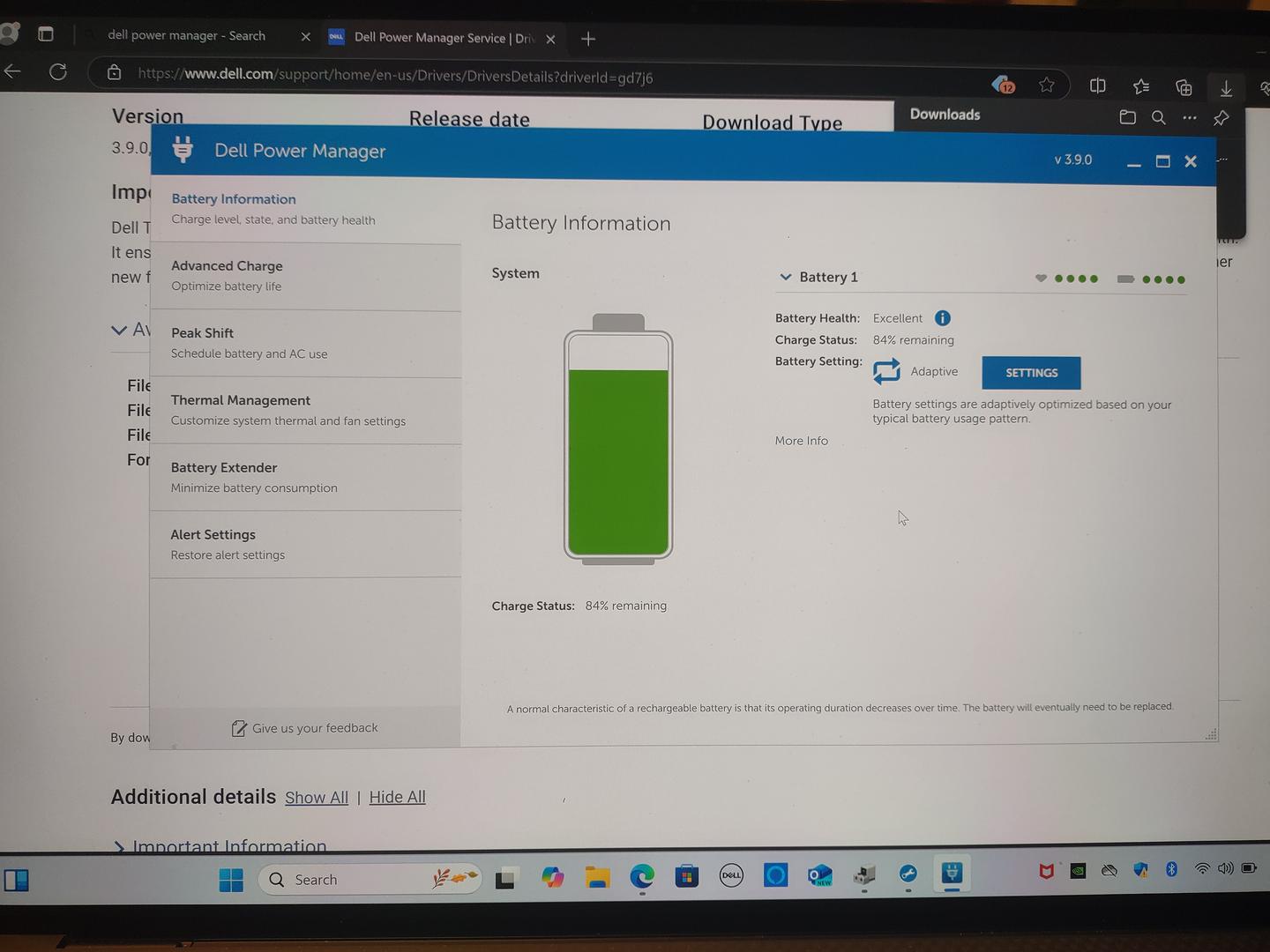This screenshot has width=1270, height=952.
Task: Go to Thermal Management settings
Action: click(x=306, y=411)
